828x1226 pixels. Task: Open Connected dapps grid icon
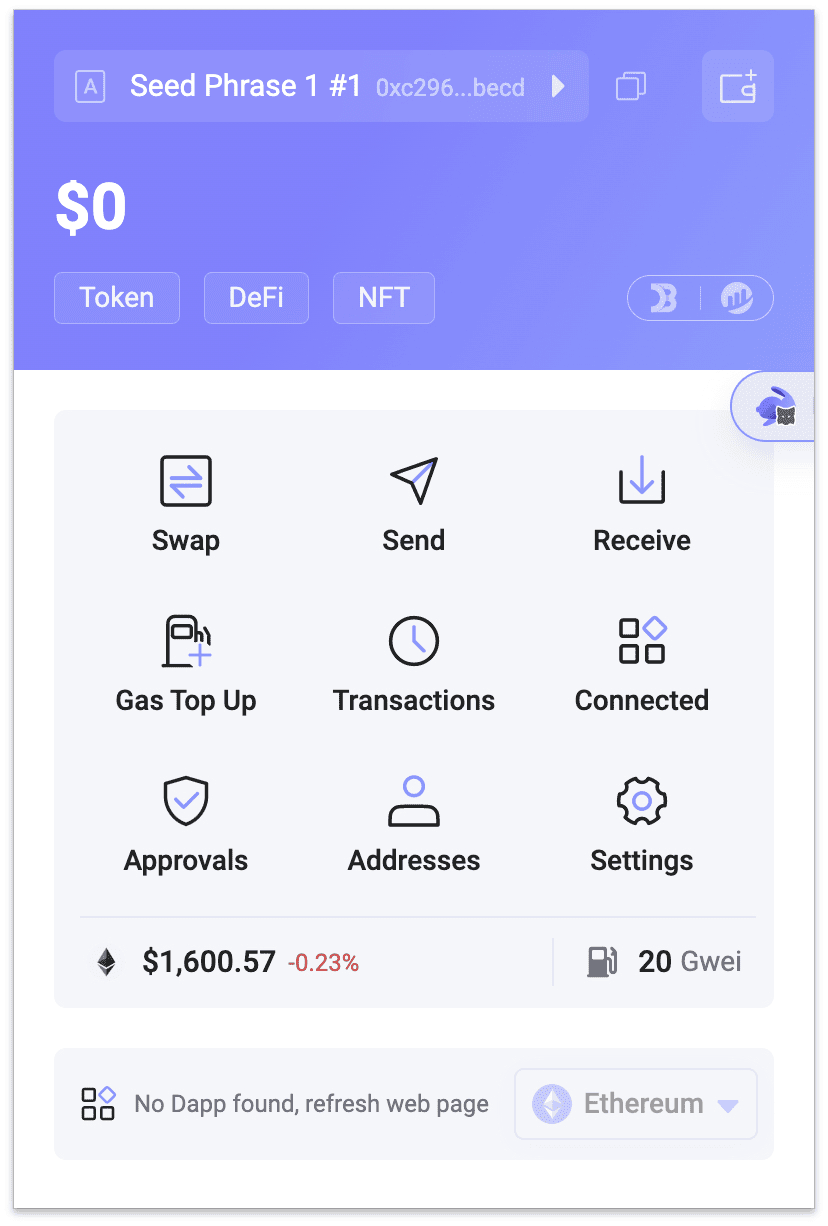point(642,641)
